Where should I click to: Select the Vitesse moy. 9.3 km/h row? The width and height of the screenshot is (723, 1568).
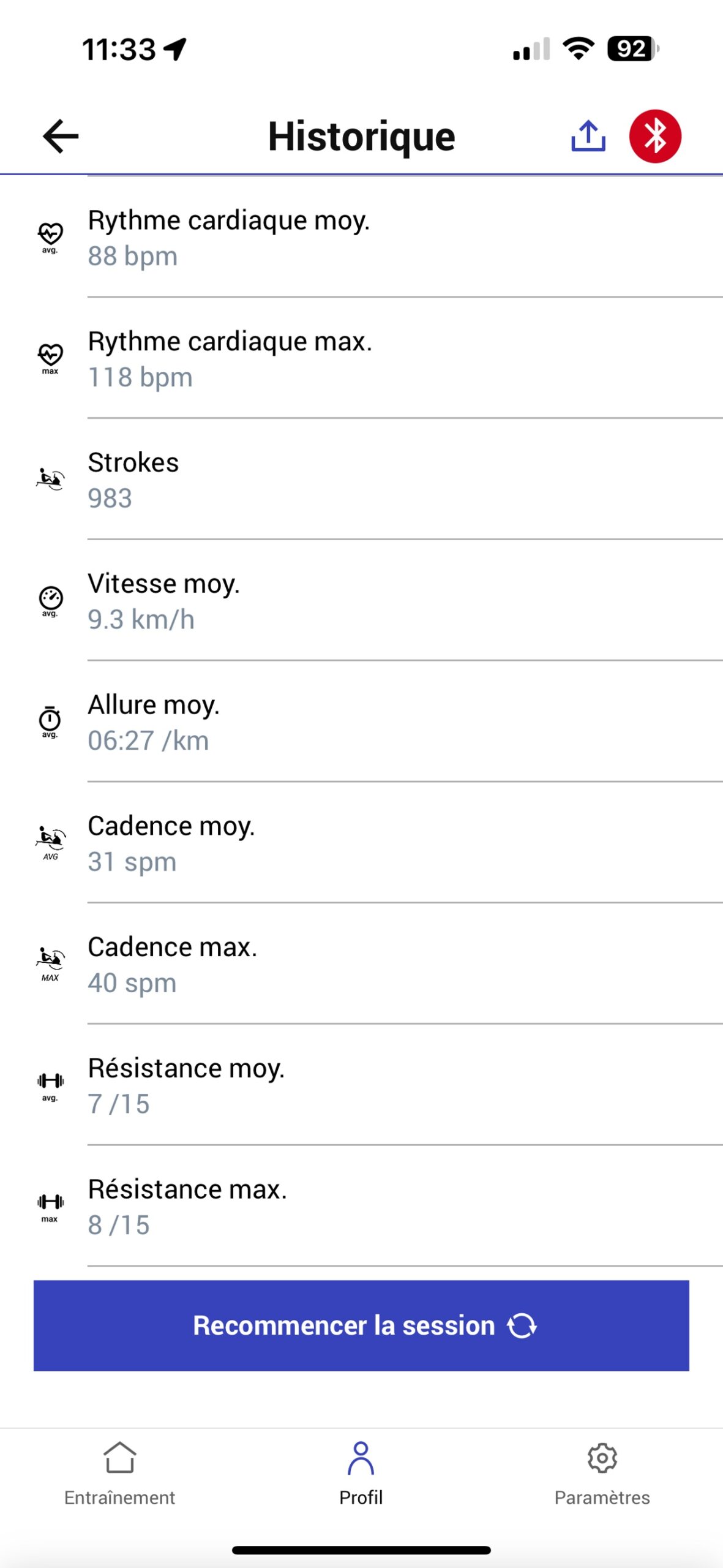367,601
